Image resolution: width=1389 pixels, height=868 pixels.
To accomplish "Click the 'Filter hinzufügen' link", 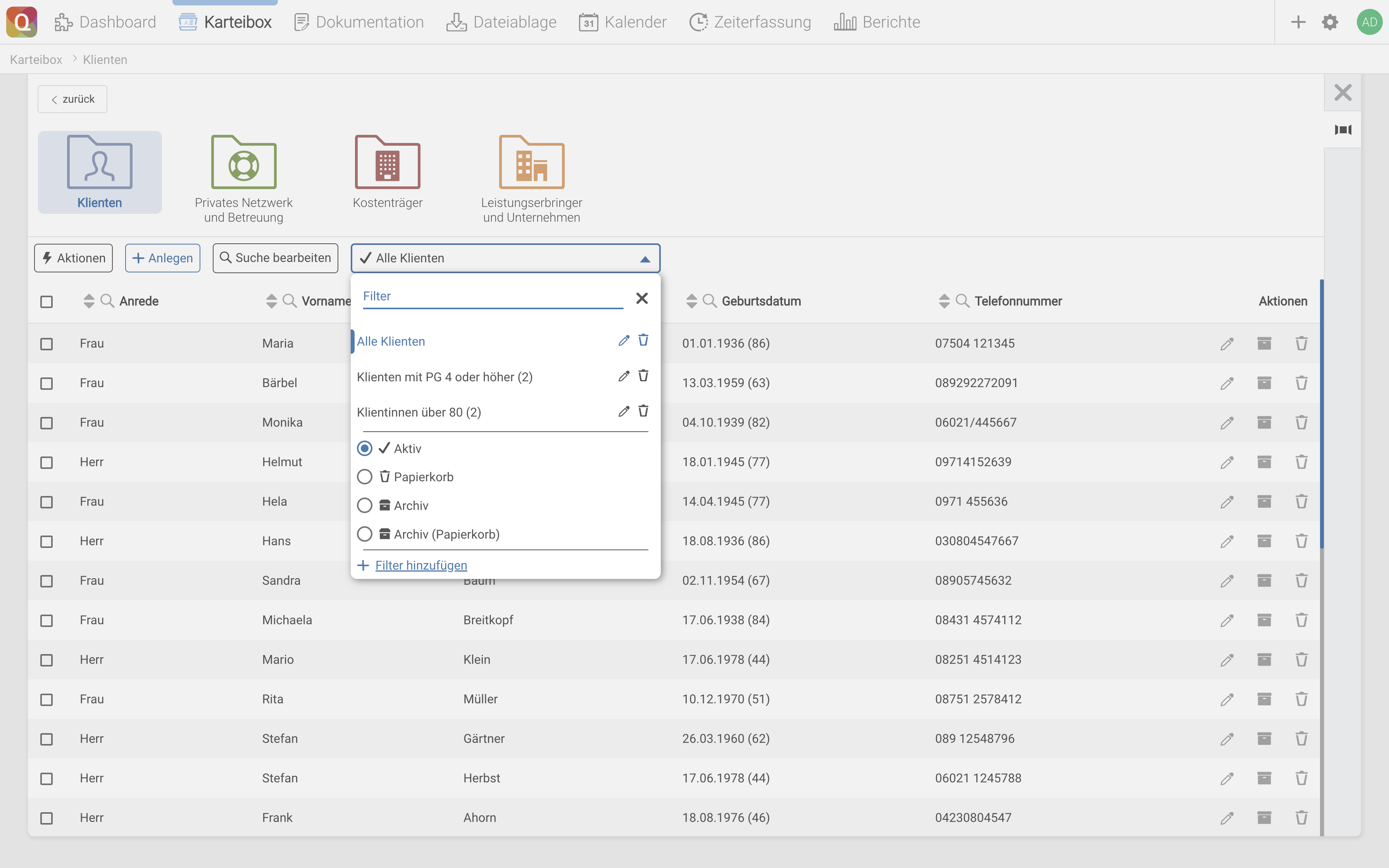I will coord(421,565).
